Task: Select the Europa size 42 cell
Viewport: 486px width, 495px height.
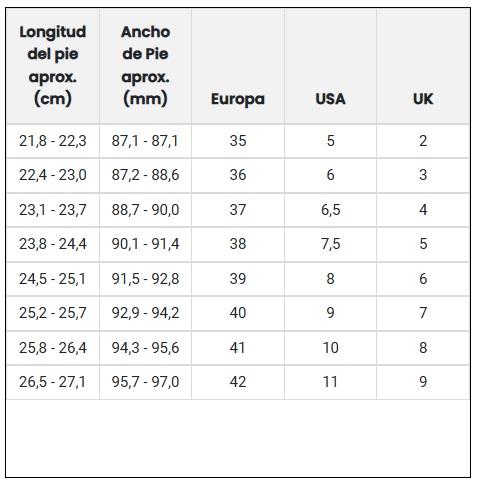Action: coord(238,382)
